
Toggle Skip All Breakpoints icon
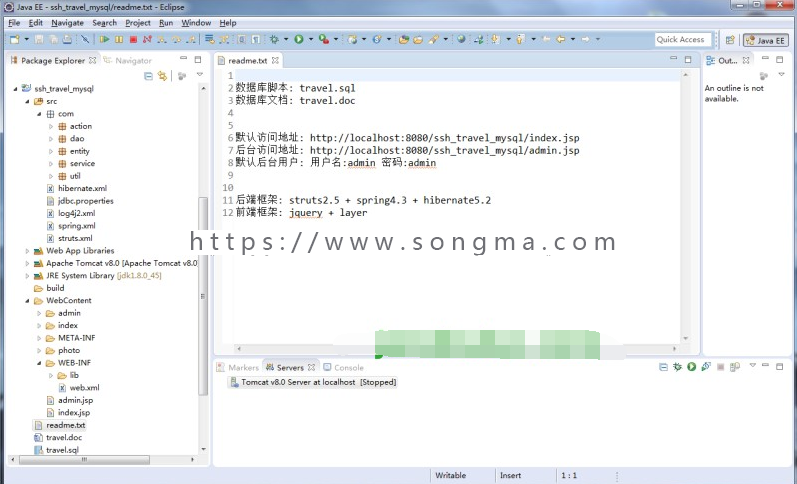[x=85, y=39]
